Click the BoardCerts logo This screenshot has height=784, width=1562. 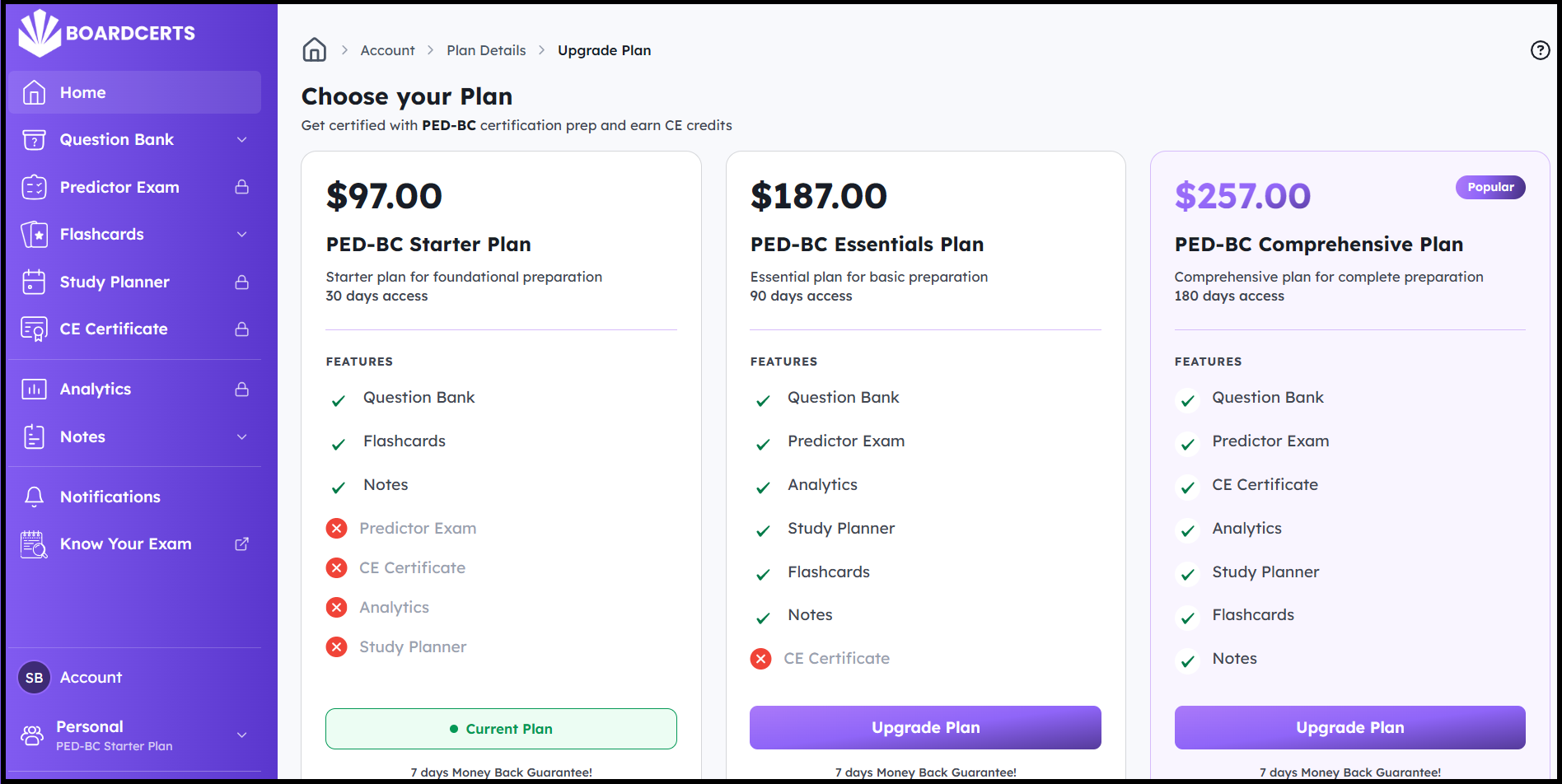(107, 33)
